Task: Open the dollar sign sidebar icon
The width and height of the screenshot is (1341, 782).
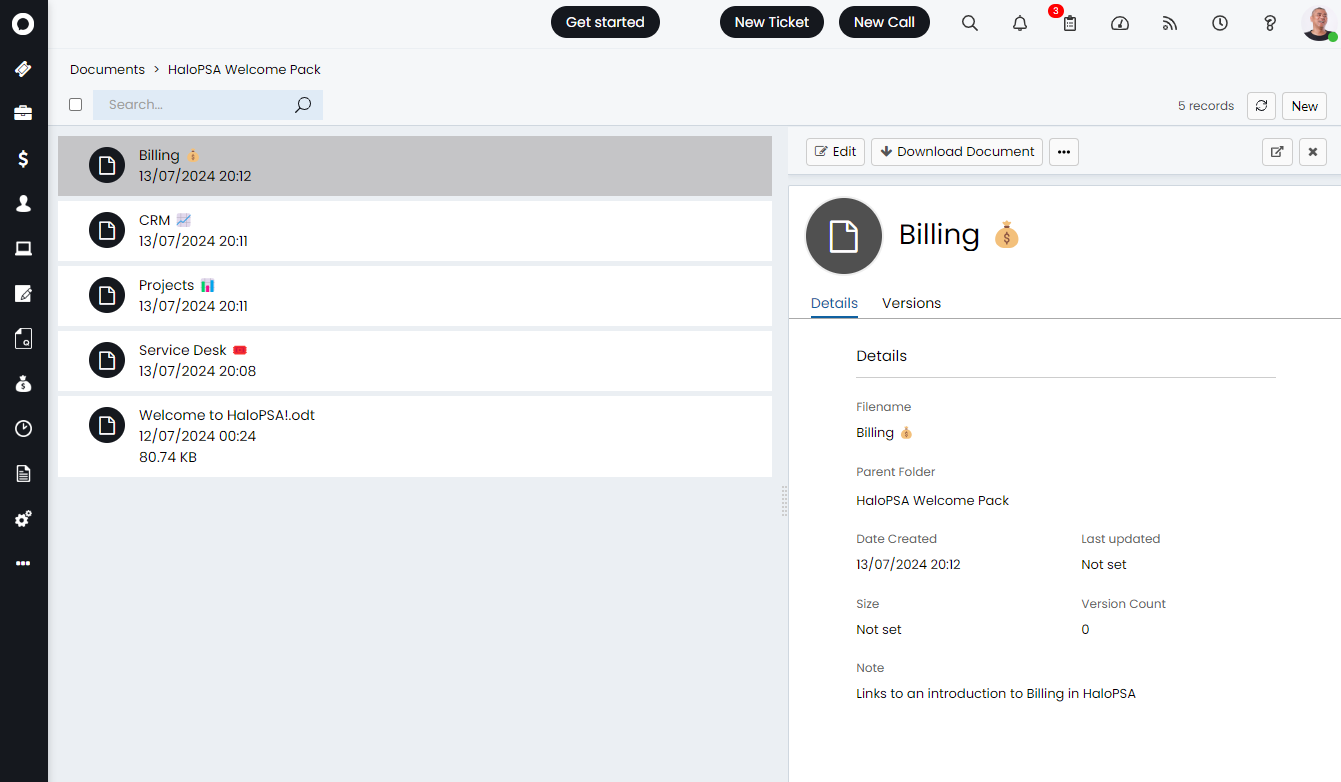Action: click(23, 158)
